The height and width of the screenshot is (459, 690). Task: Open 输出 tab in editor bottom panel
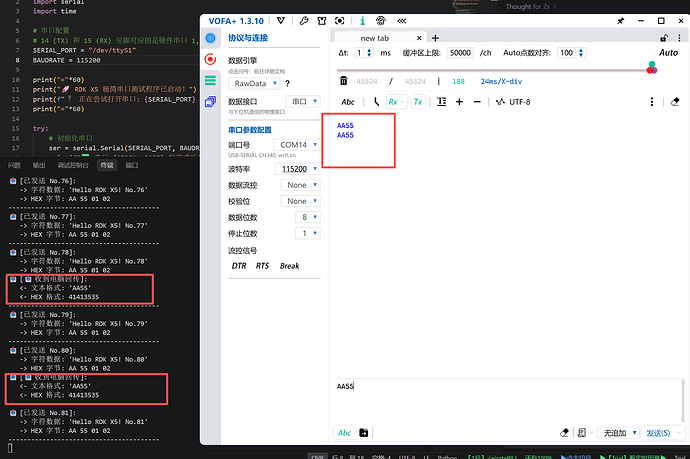pyautogui.click(x=39, y=165)
